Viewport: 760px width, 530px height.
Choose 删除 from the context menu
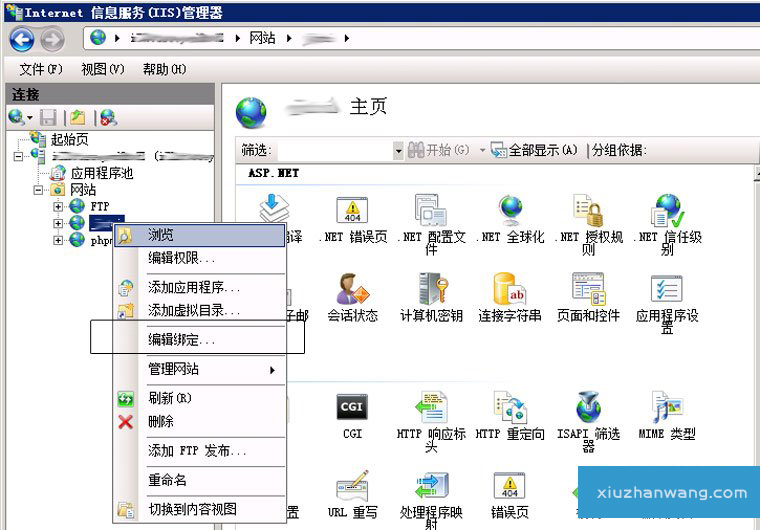160,421
